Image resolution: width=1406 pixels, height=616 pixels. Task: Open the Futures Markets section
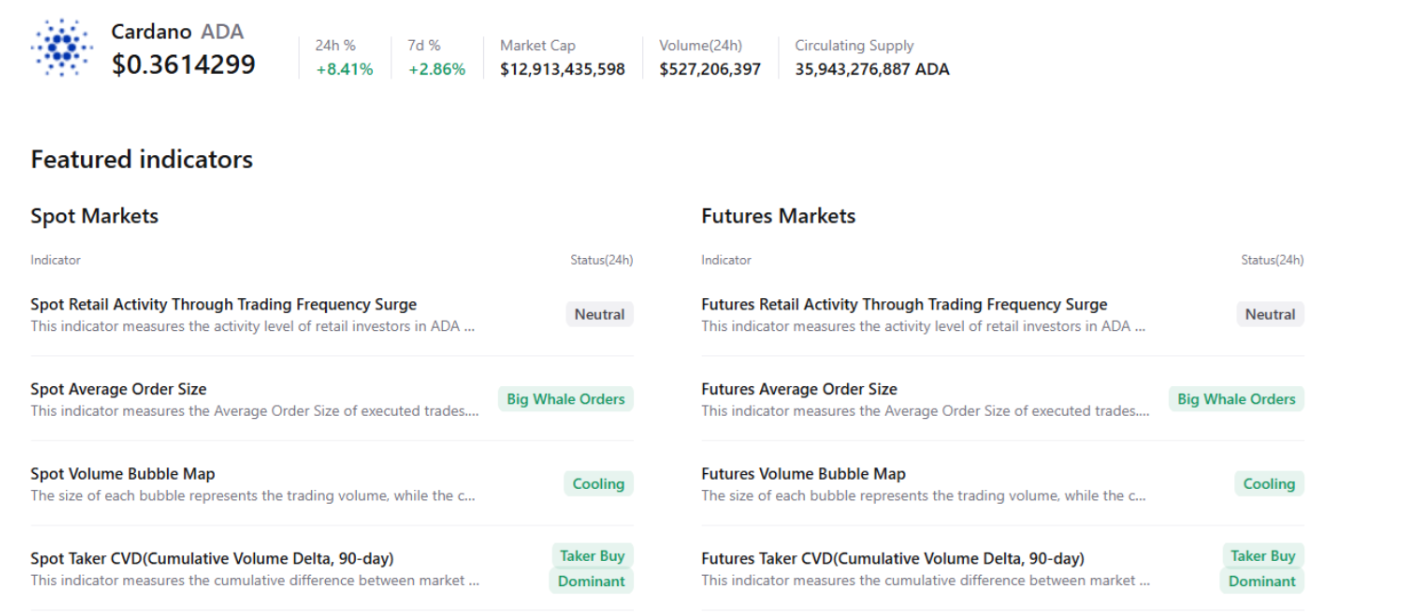(778, 216)
